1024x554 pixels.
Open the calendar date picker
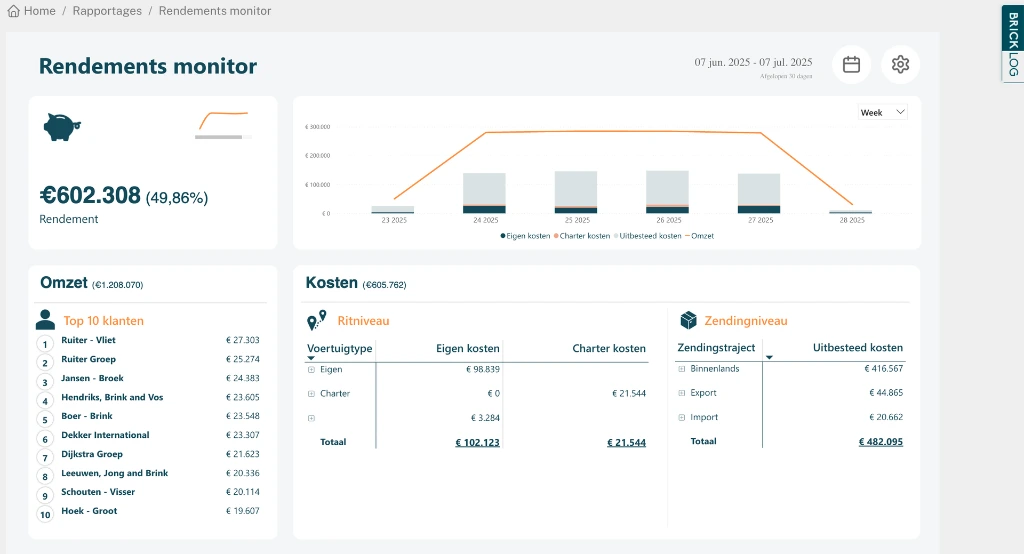click(851, 64)
